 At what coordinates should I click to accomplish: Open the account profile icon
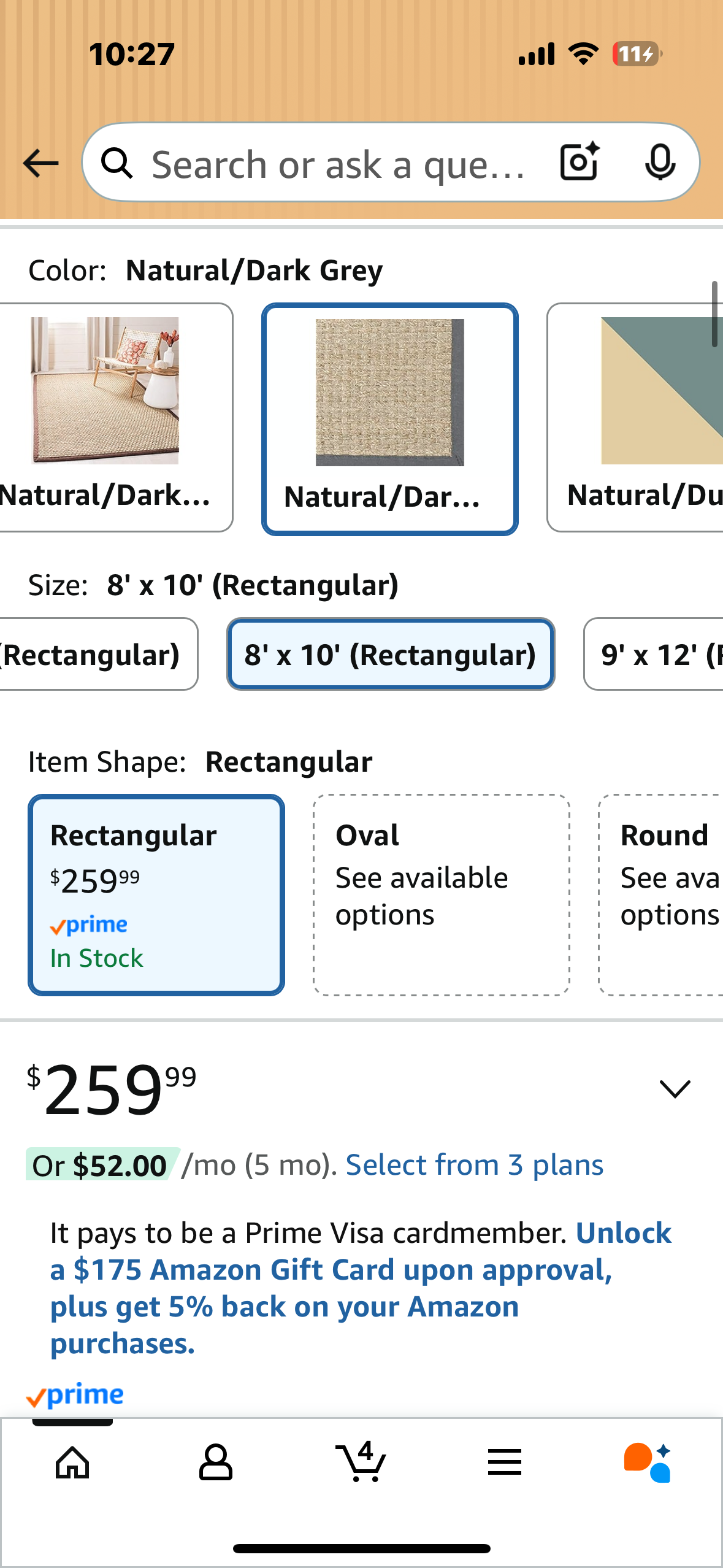click(x=216, y=1462)
